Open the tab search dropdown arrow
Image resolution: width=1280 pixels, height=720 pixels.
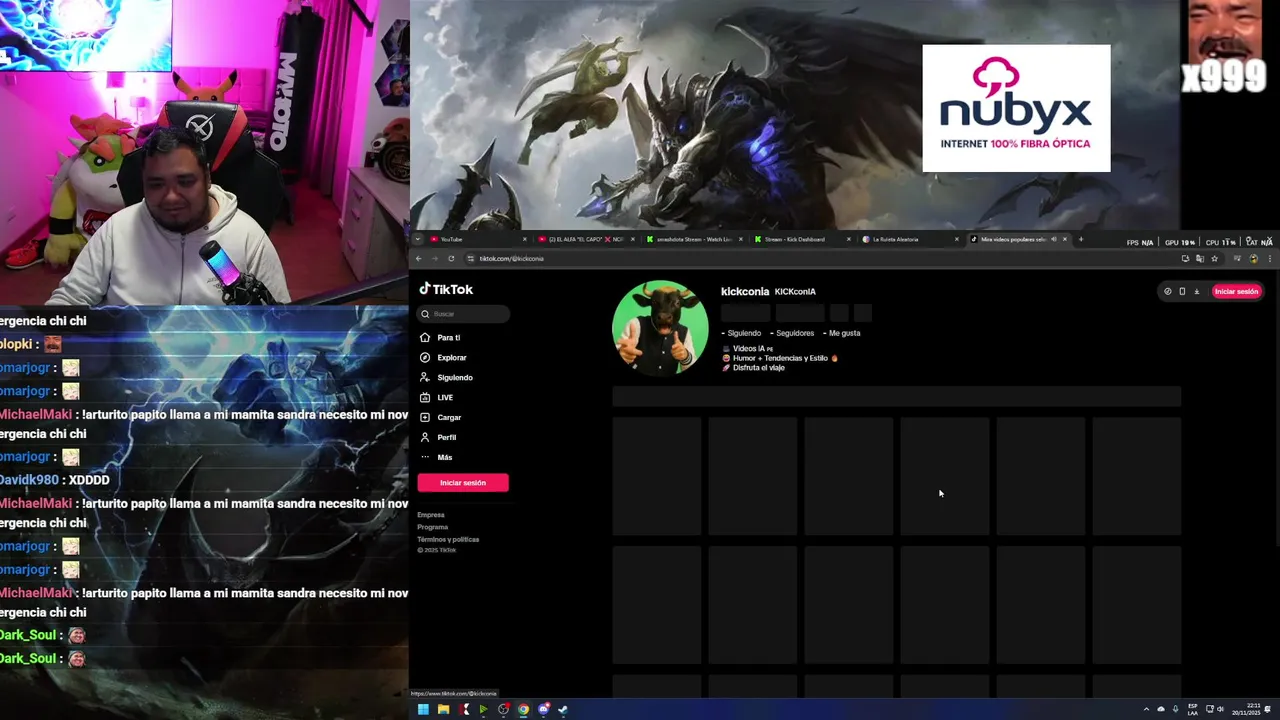pos(418,239)
